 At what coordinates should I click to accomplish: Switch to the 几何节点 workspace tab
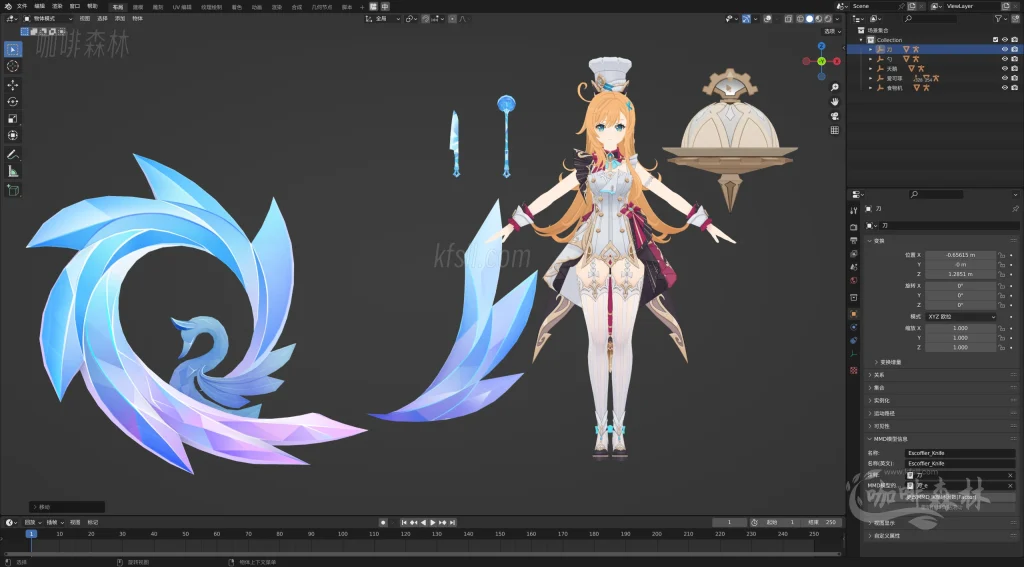[x=321, y=7]
